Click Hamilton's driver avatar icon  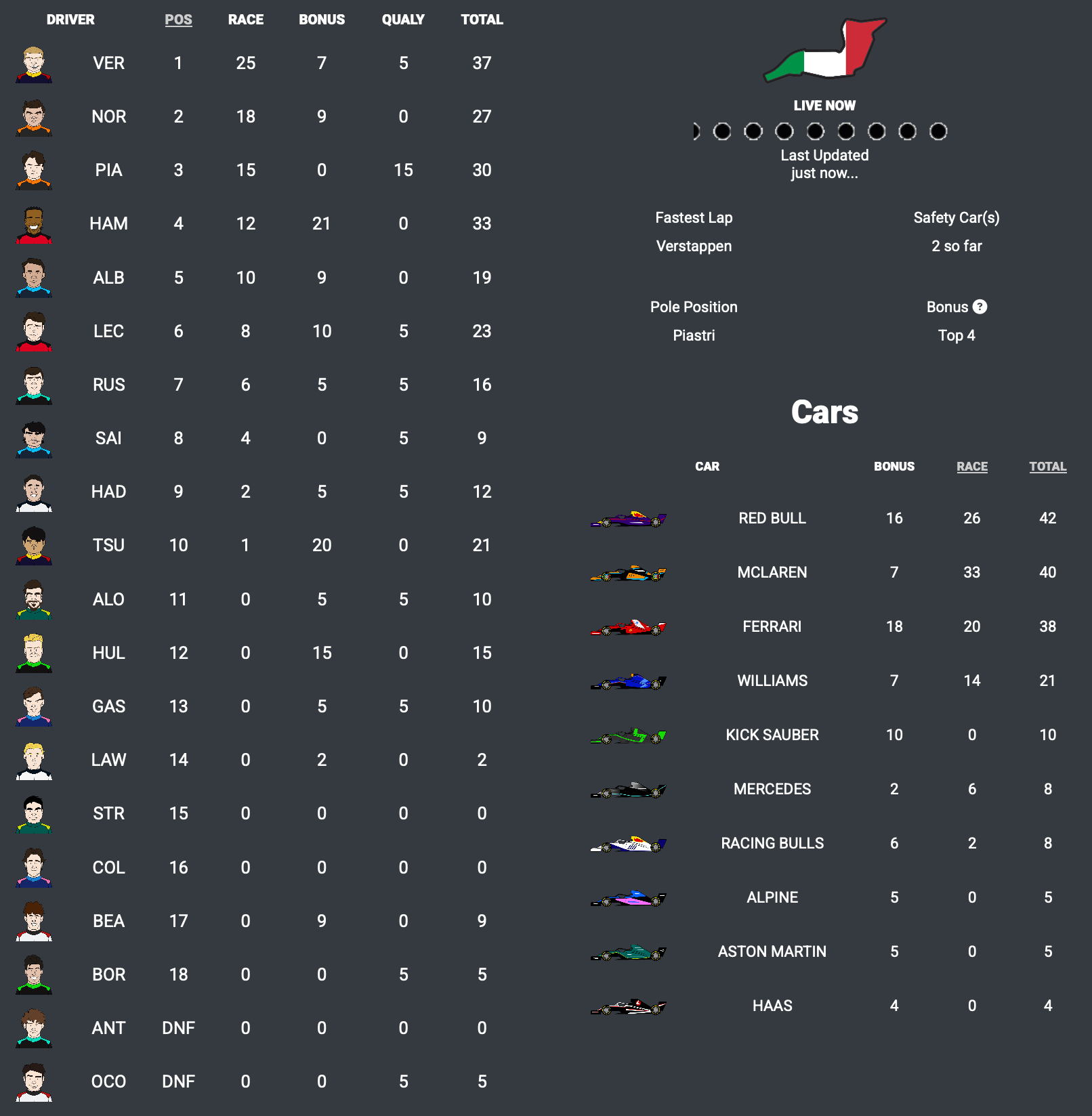click(34, 225)
